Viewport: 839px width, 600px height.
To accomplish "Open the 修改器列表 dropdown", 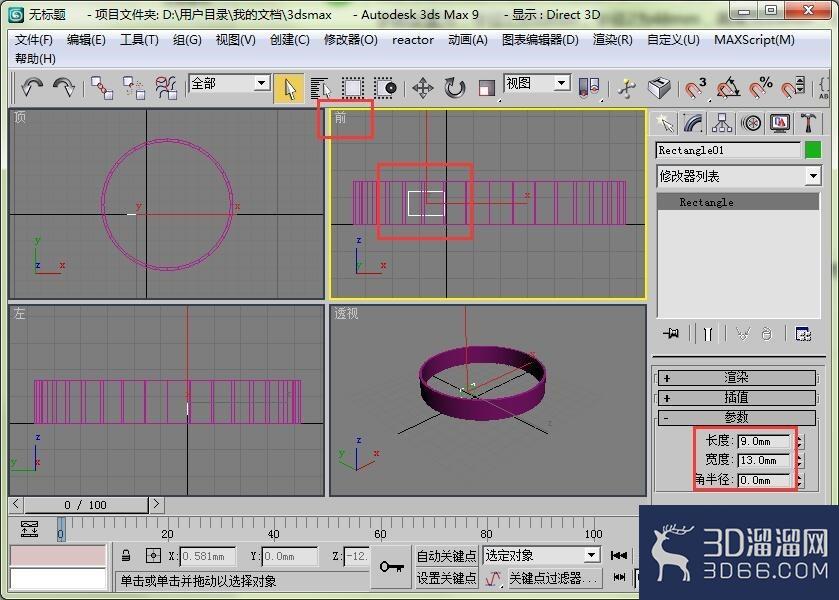I will pyautogui.click(x=813, y=176).
